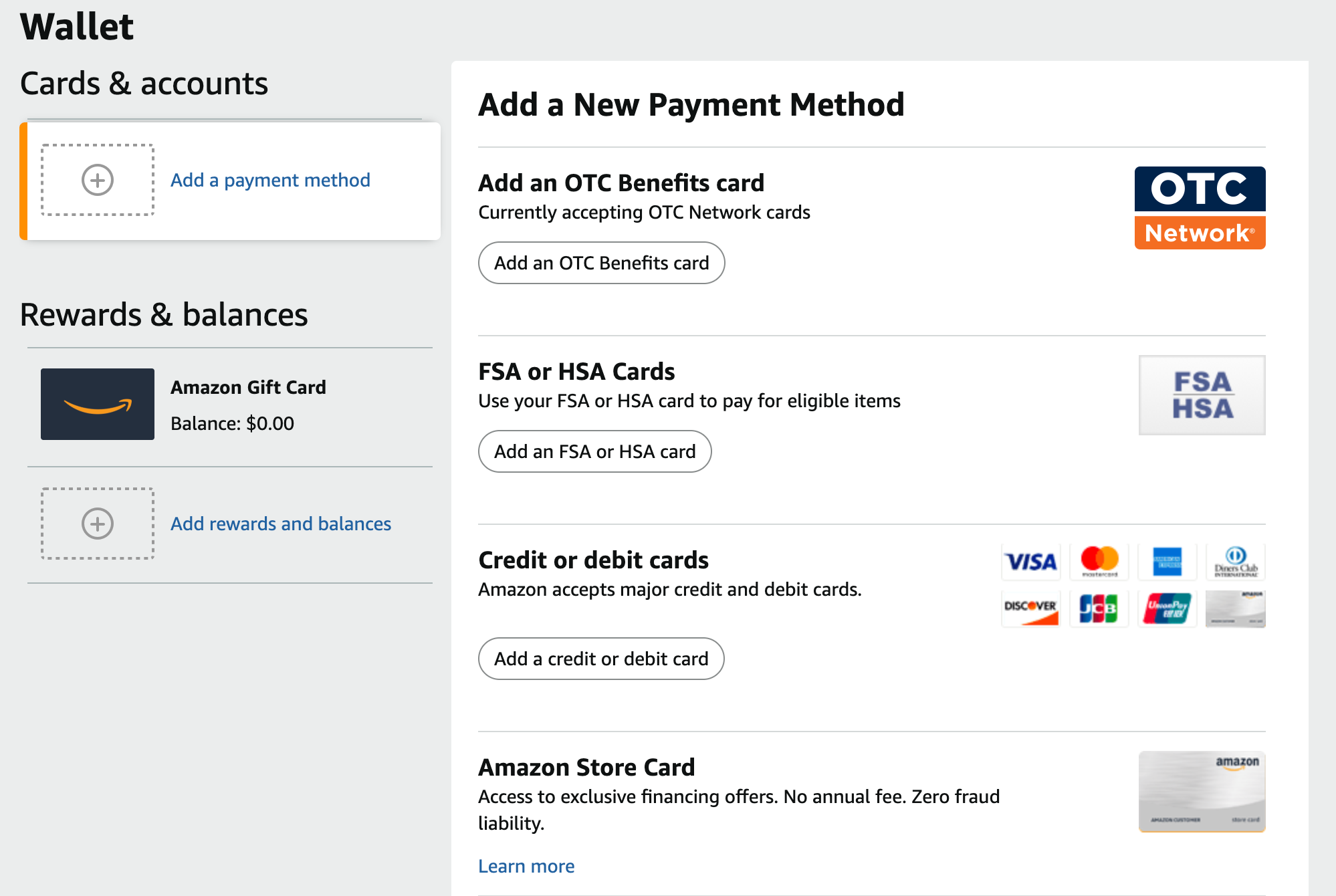Open the Add a payment method link
1336x896 pixels.
270,180
